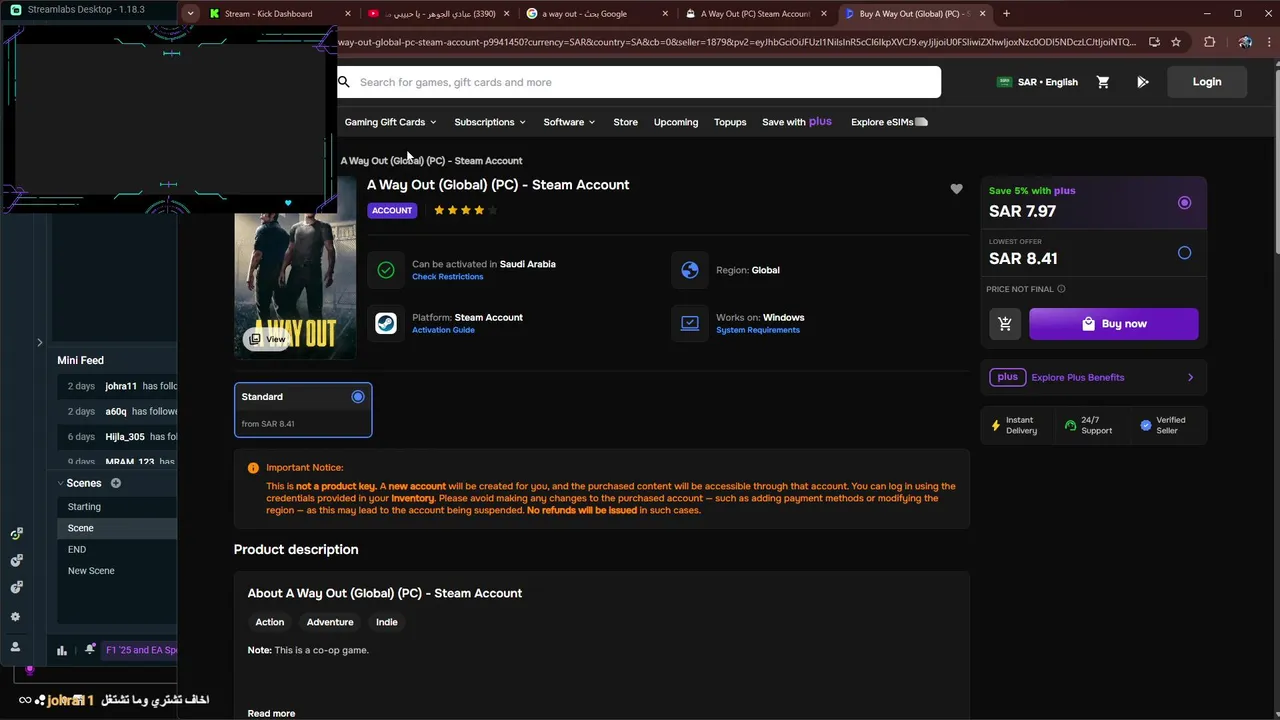1280x720 pixels.
Task: Click the purple ACCOUNT badge
Action: [x=392, y=210]
